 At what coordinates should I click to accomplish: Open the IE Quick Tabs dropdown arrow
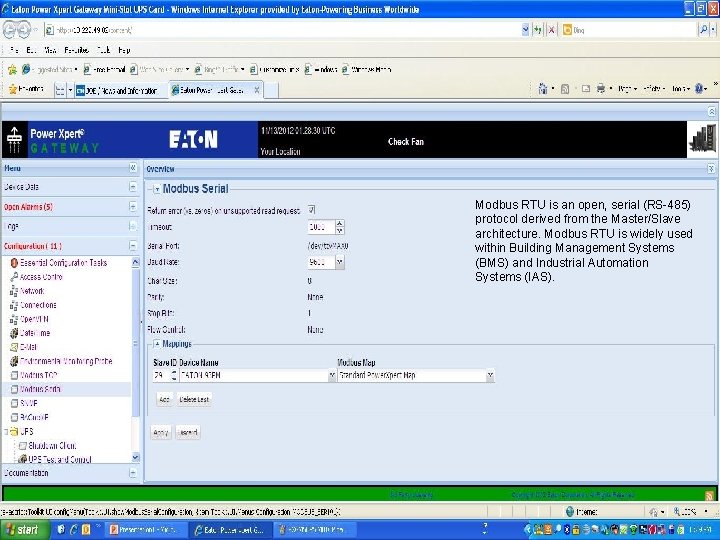[x=70, y=90]
